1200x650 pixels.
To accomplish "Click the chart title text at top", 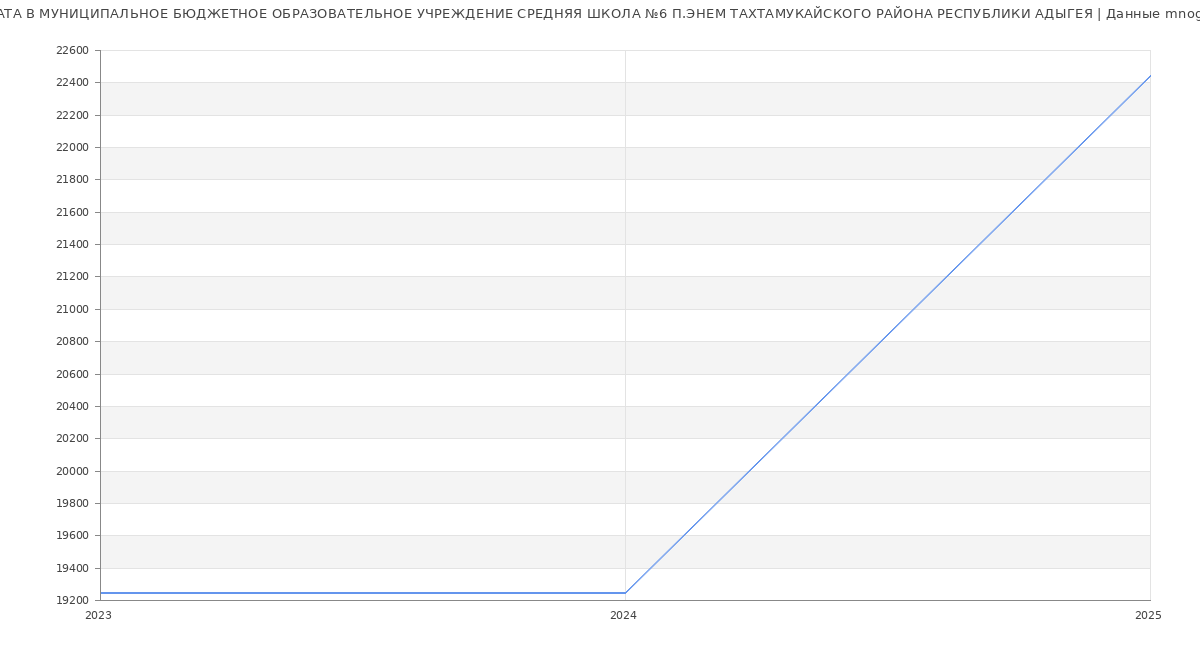I will tap(600, 14).
